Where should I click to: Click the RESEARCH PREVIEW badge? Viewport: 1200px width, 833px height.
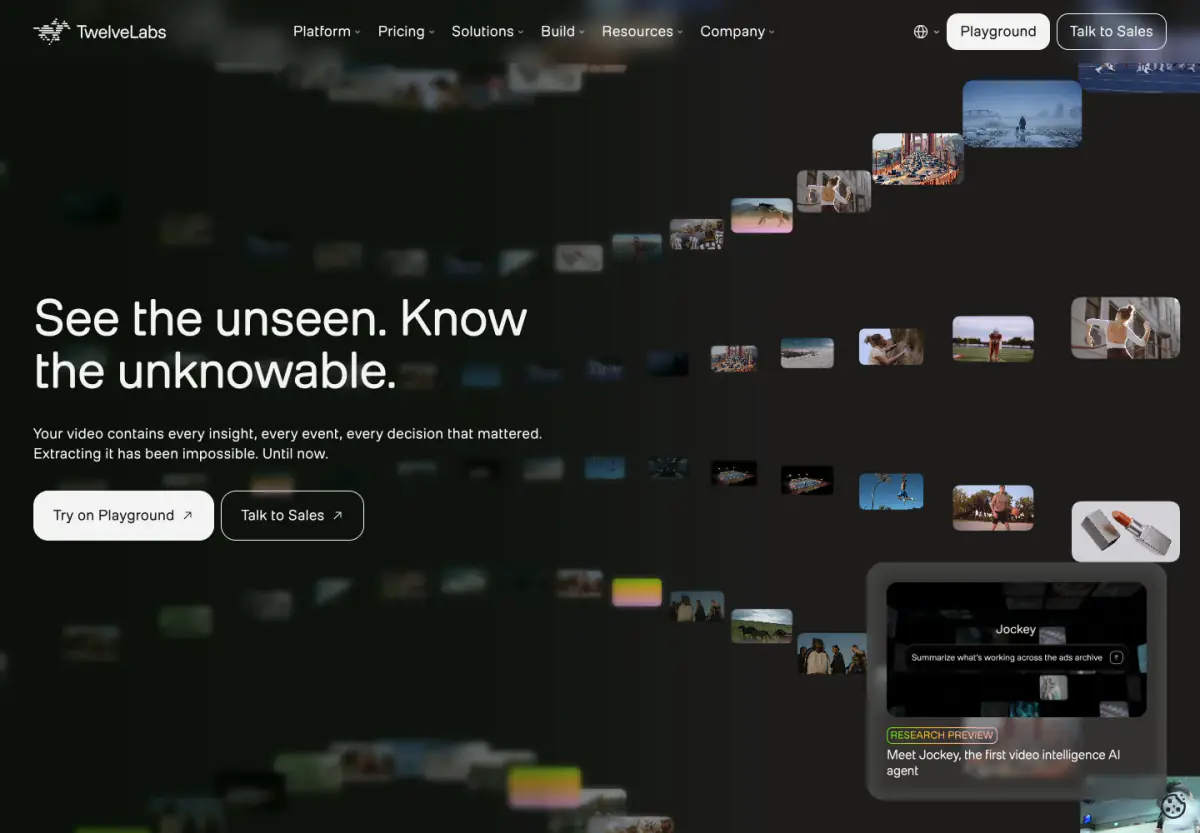[x=941, y=735]
